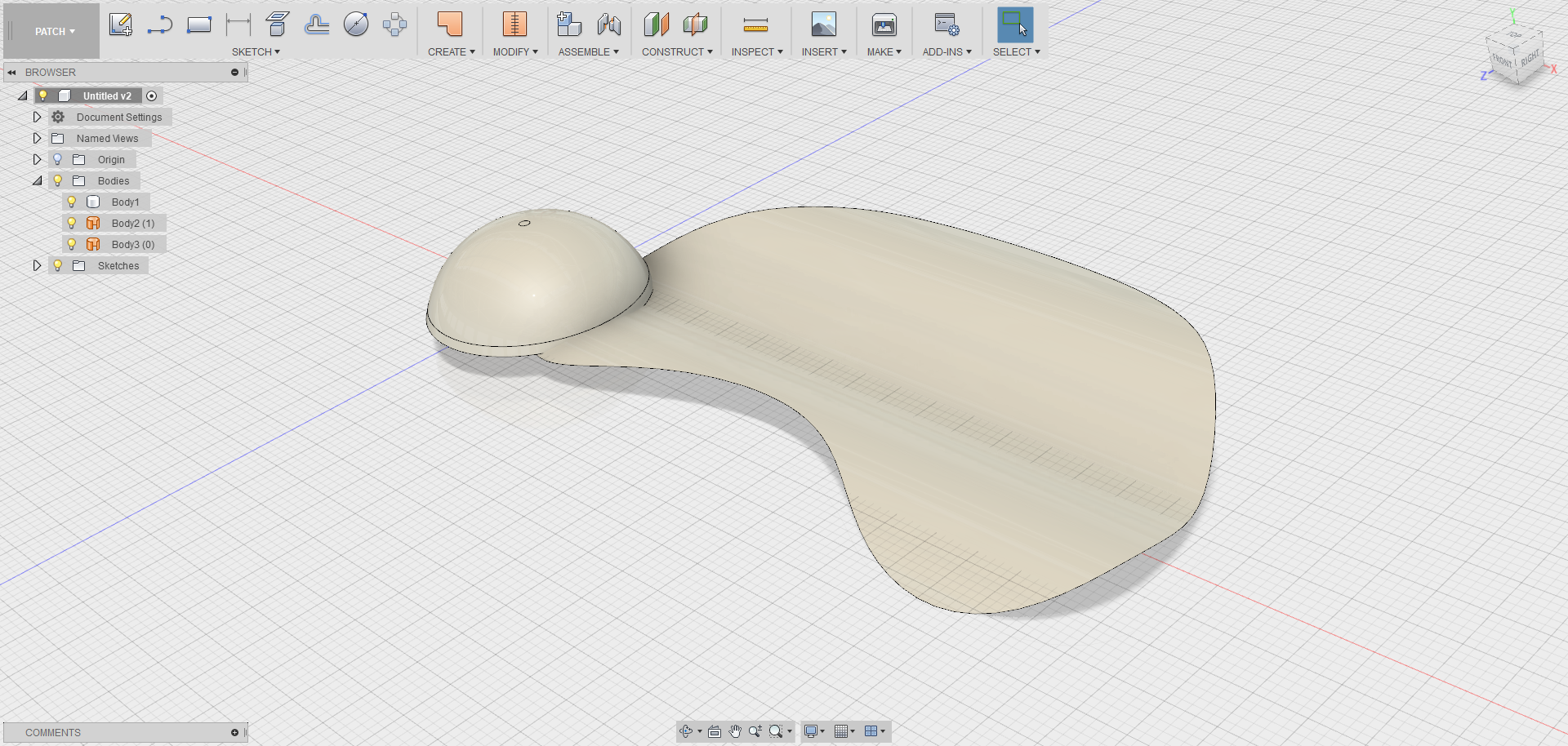The width and height of the screenshot is (1568, 746).
Task: Open the COMMENTS panel
Action: (x=52, y=732)
